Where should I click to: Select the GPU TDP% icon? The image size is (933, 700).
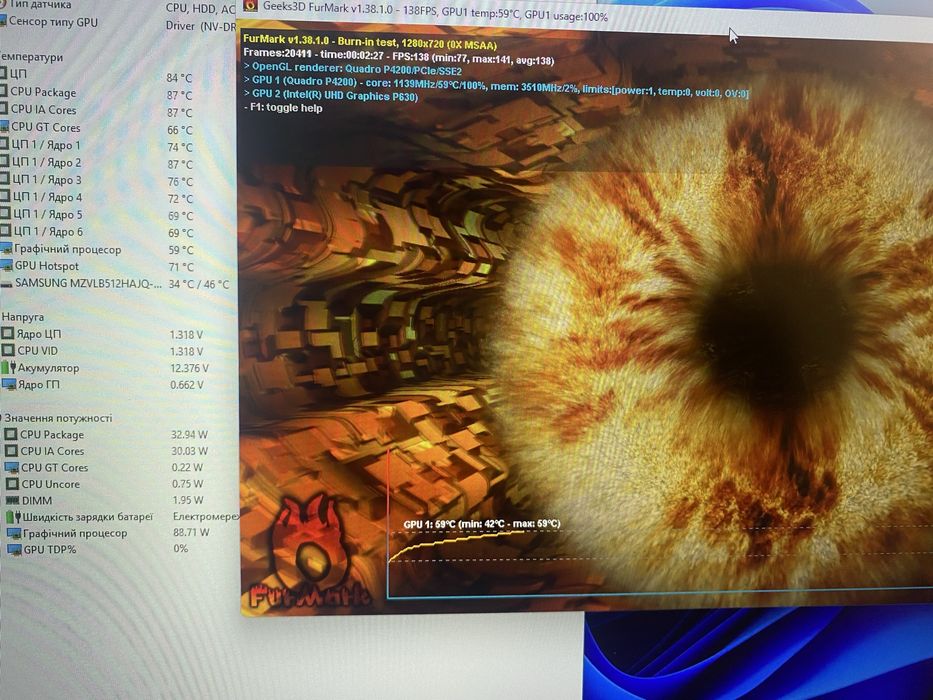coord(14,549)
